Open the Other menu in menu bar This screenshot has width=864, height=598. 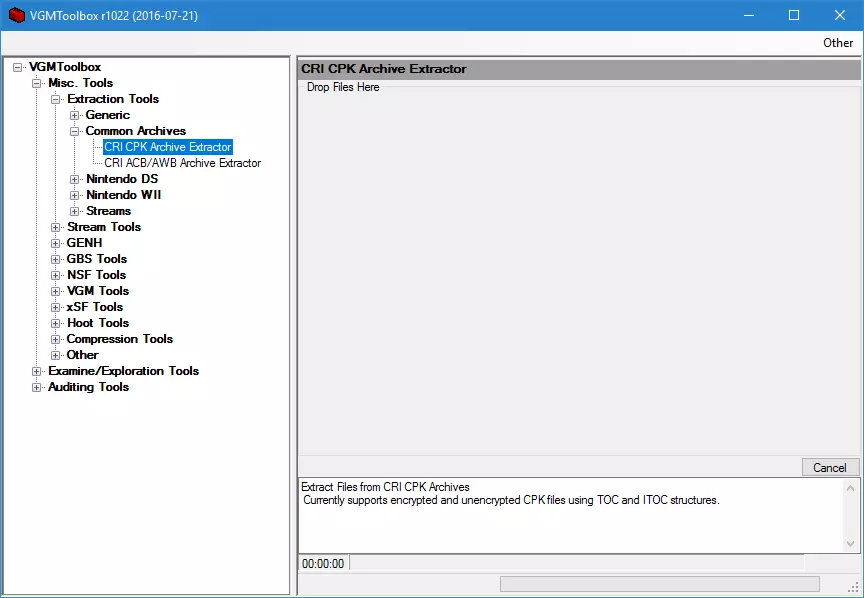click(838, 43)
